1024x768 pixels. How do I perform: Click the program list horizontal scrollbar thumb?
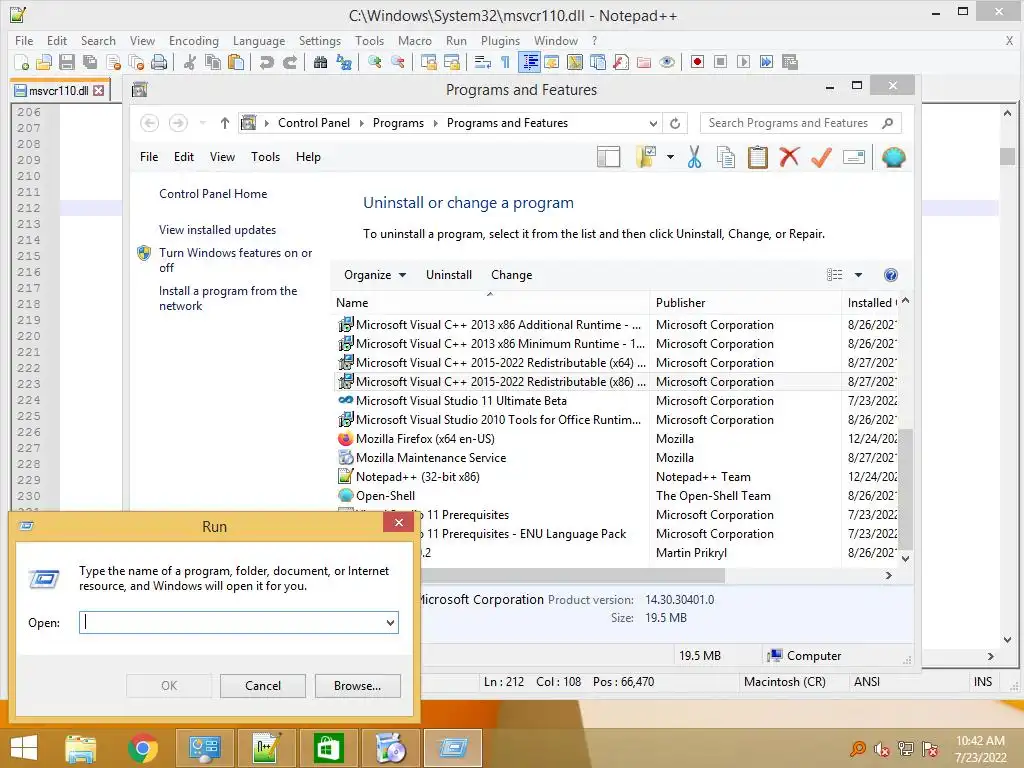572,575
